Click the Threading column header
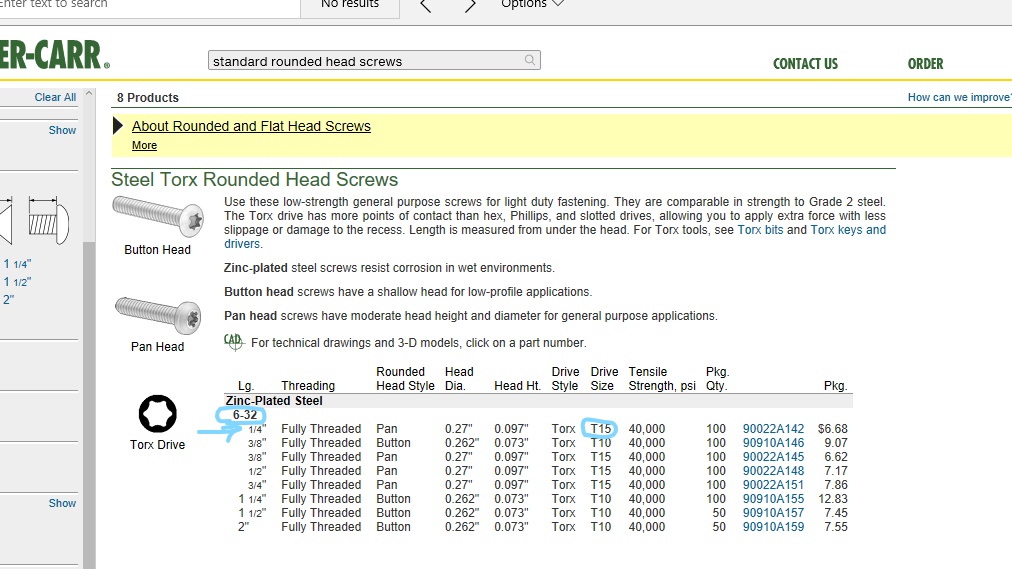This screenshot has width=1012, height=569. [x=308, y=386]
